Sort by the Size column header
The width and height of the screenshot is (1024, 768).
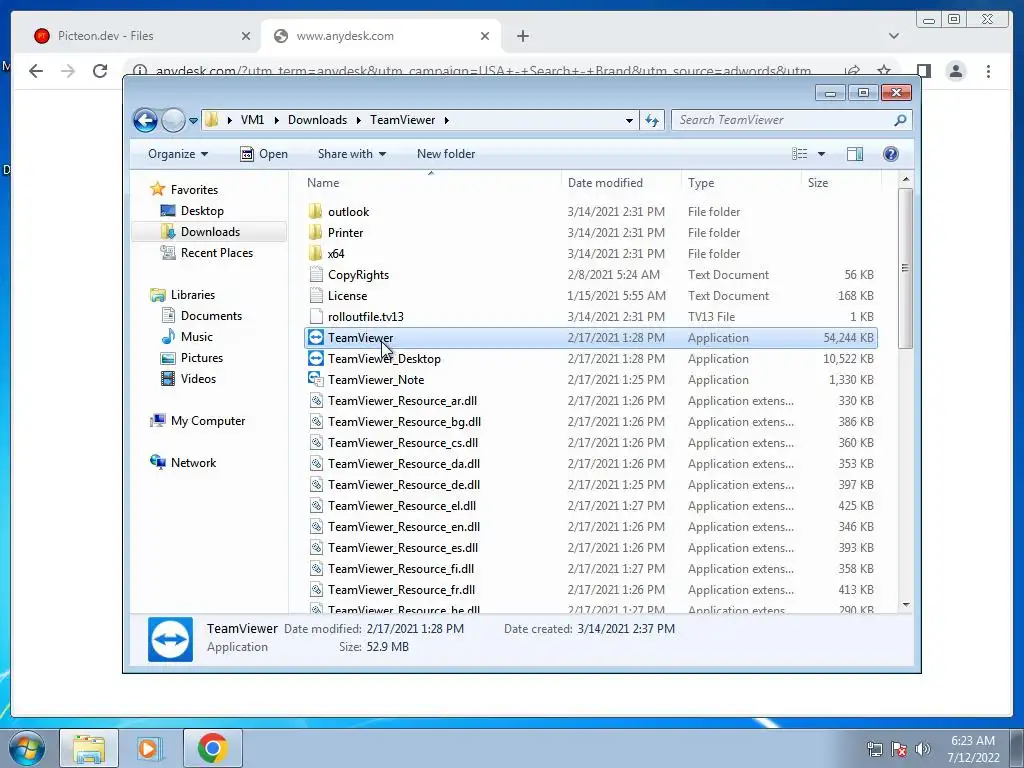click(x=818, y=183)
